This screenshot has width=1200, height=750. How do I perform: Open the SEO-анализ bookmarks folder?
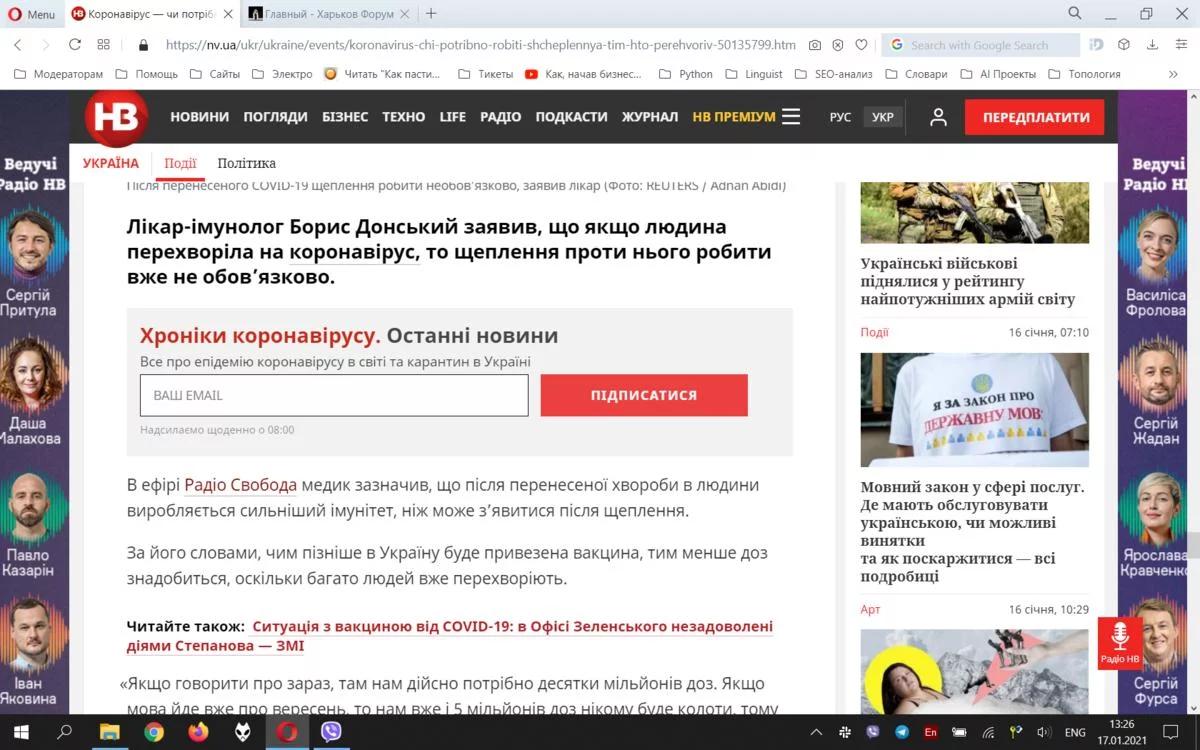pos(833,74)
